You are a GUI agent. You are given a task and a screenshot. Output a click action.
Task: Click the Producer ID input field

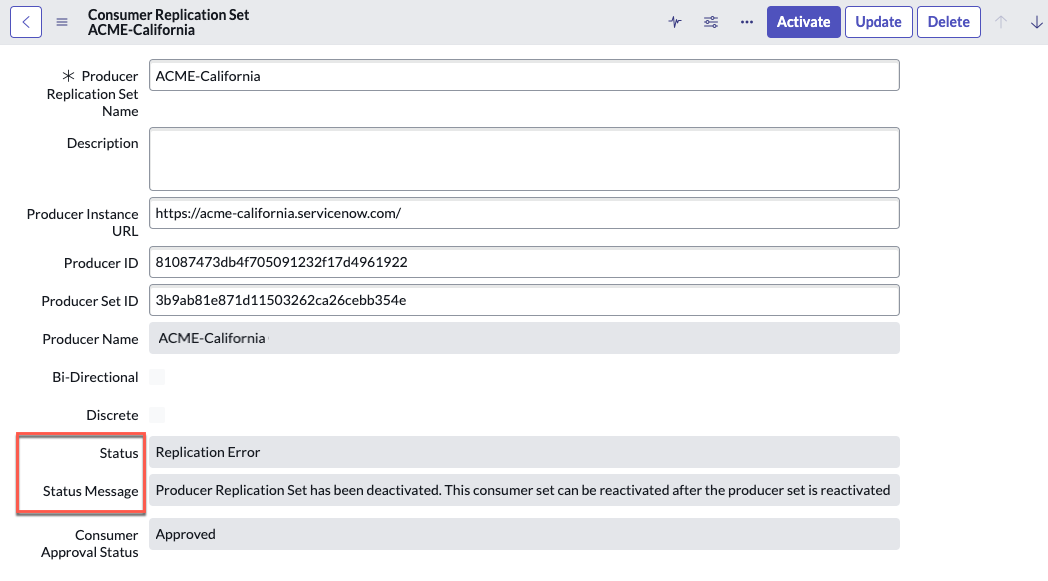point(524,262)
